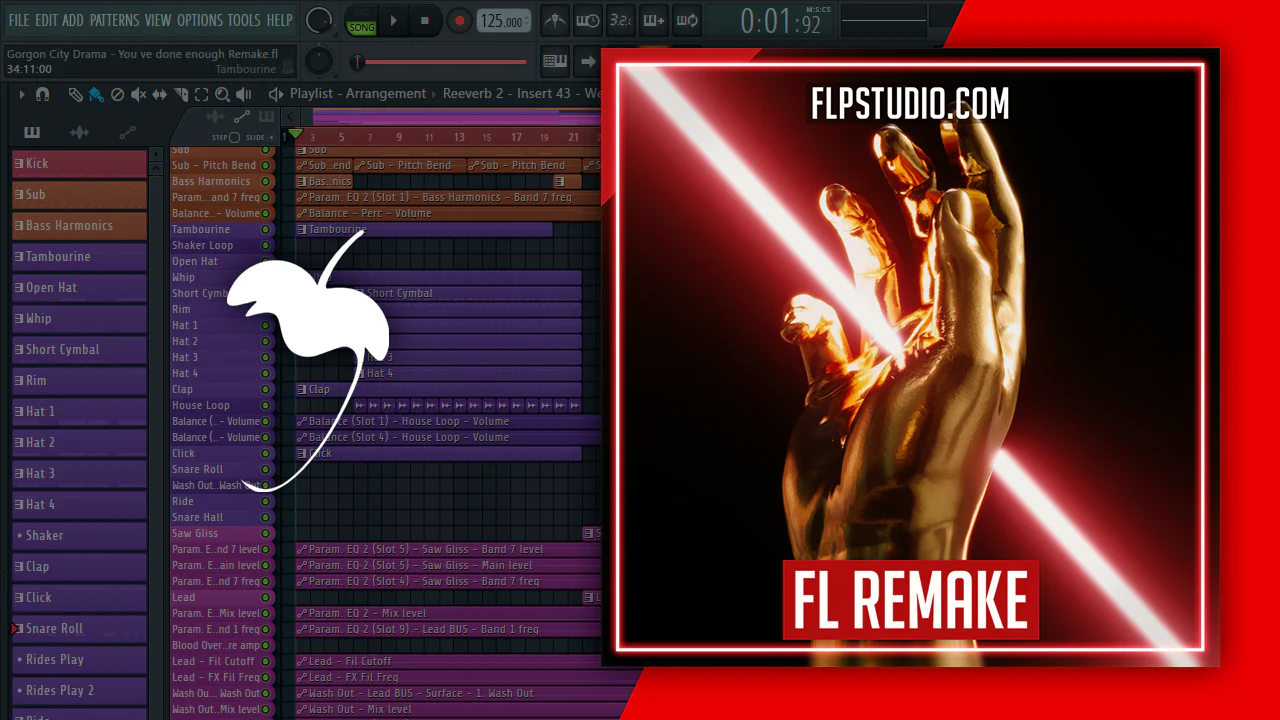Viewport: 1280px width, 720px height.
Task: Click the red song position slider
Action: (x=440, y=62)
